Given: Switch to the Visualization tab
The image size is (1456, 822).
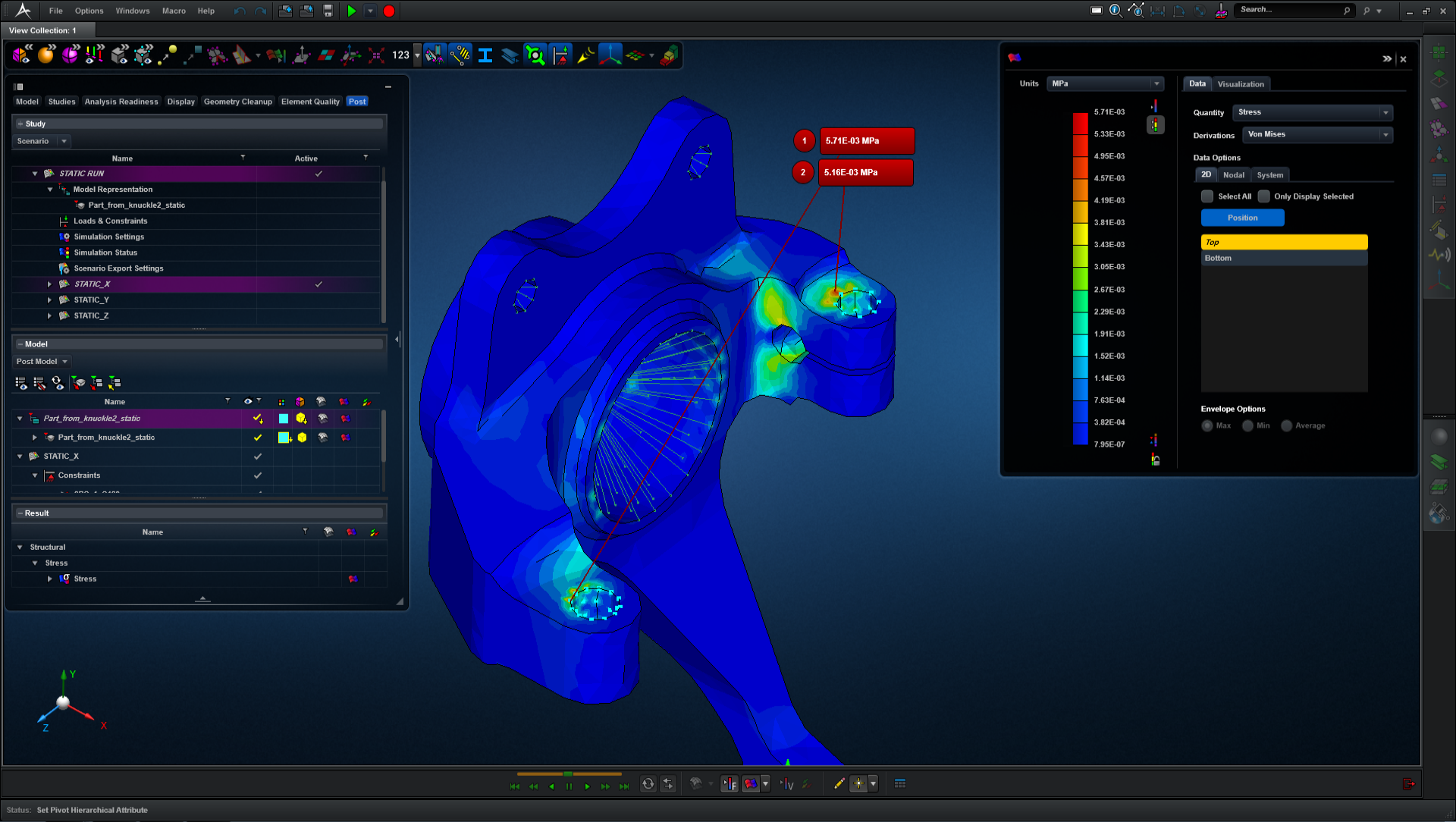Looking at the screenshot, I should tap(1241, 83).
